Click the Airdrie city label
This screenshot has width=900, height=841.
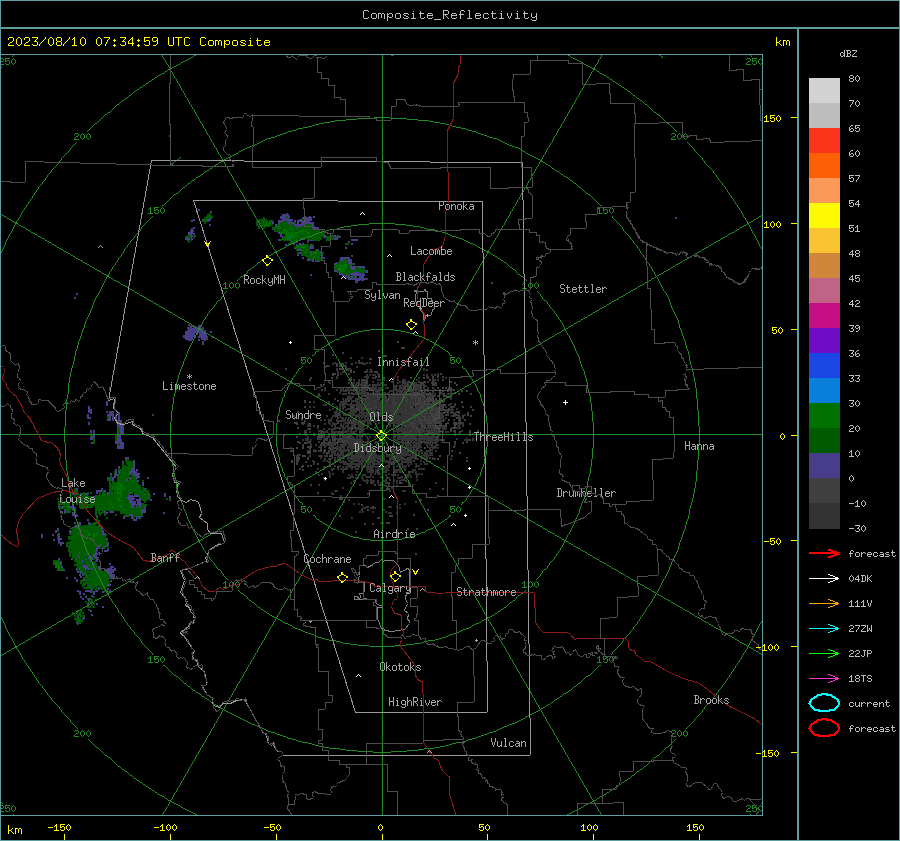(394, 534)
